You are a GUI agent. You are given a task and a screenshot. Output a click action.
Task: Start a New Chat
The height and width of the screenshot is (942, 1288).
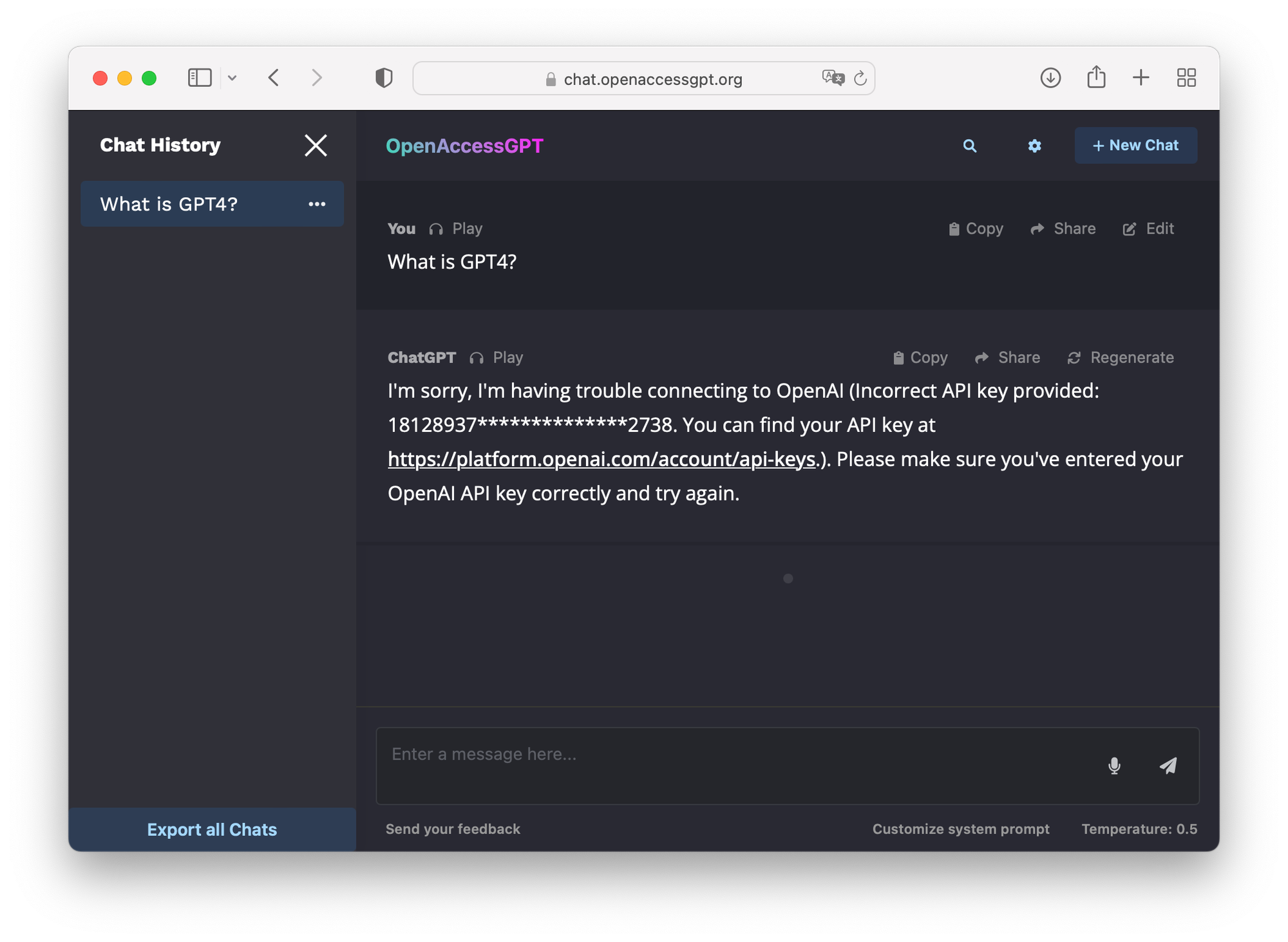coord(1135,146)
